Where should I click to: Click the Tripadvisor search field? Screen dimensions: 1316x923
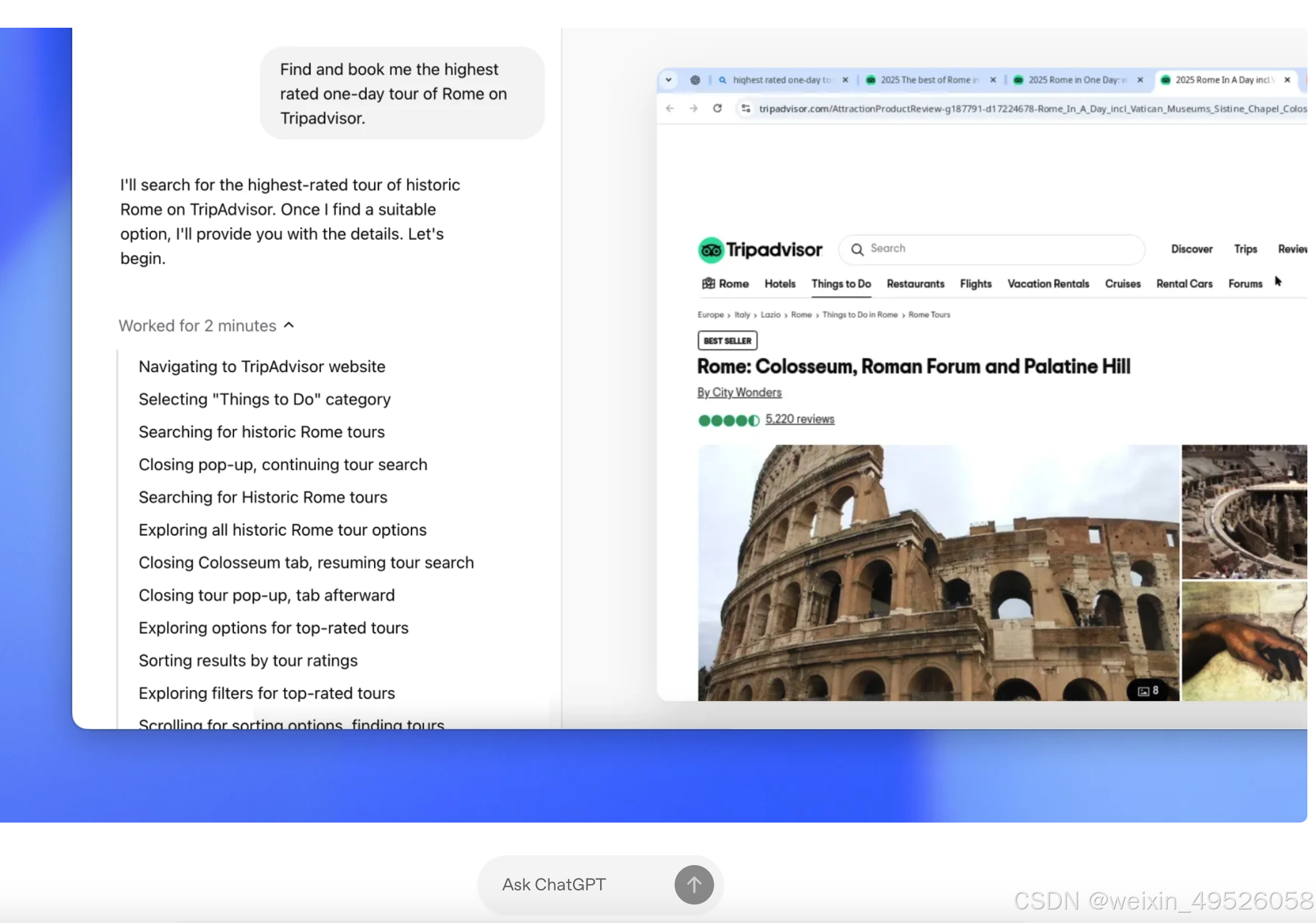click(x=998, y=249)
